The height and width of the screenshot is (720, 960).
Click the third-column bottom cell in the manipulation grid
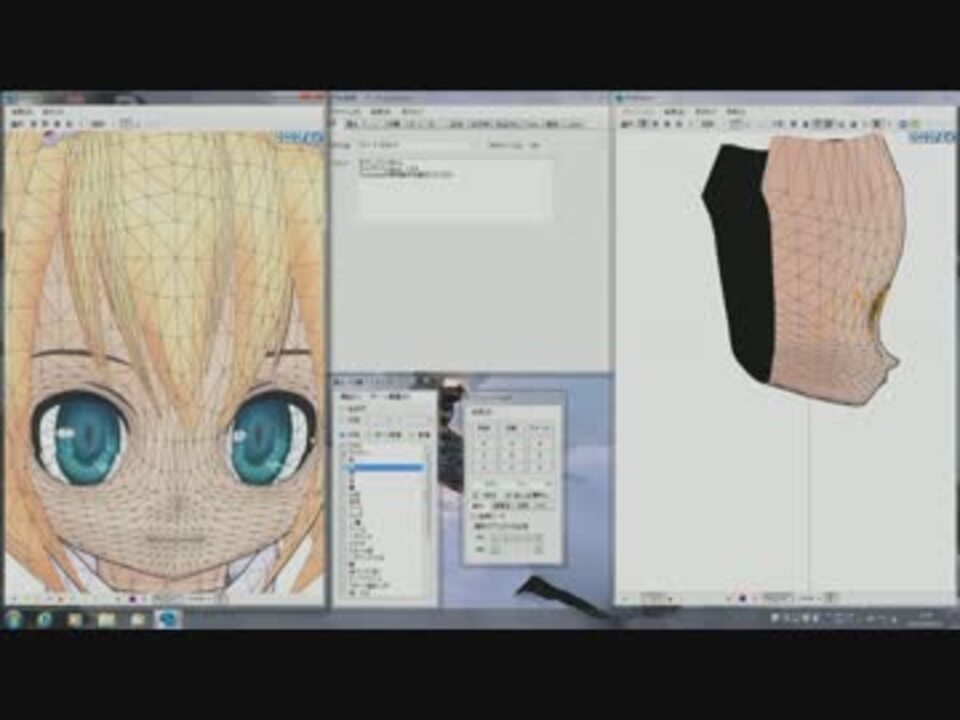tap(540, 469)
